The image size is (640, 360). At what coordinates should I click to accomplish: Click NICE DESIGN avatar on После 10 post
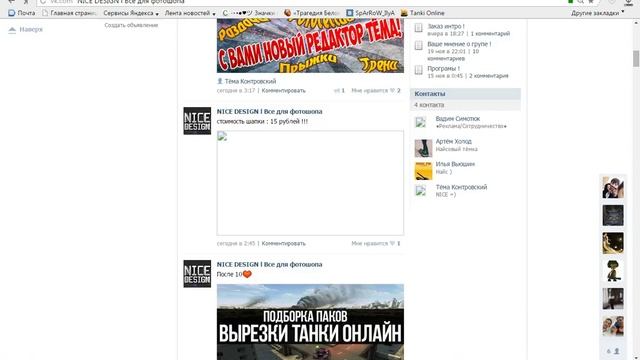(x=197, y=274)
